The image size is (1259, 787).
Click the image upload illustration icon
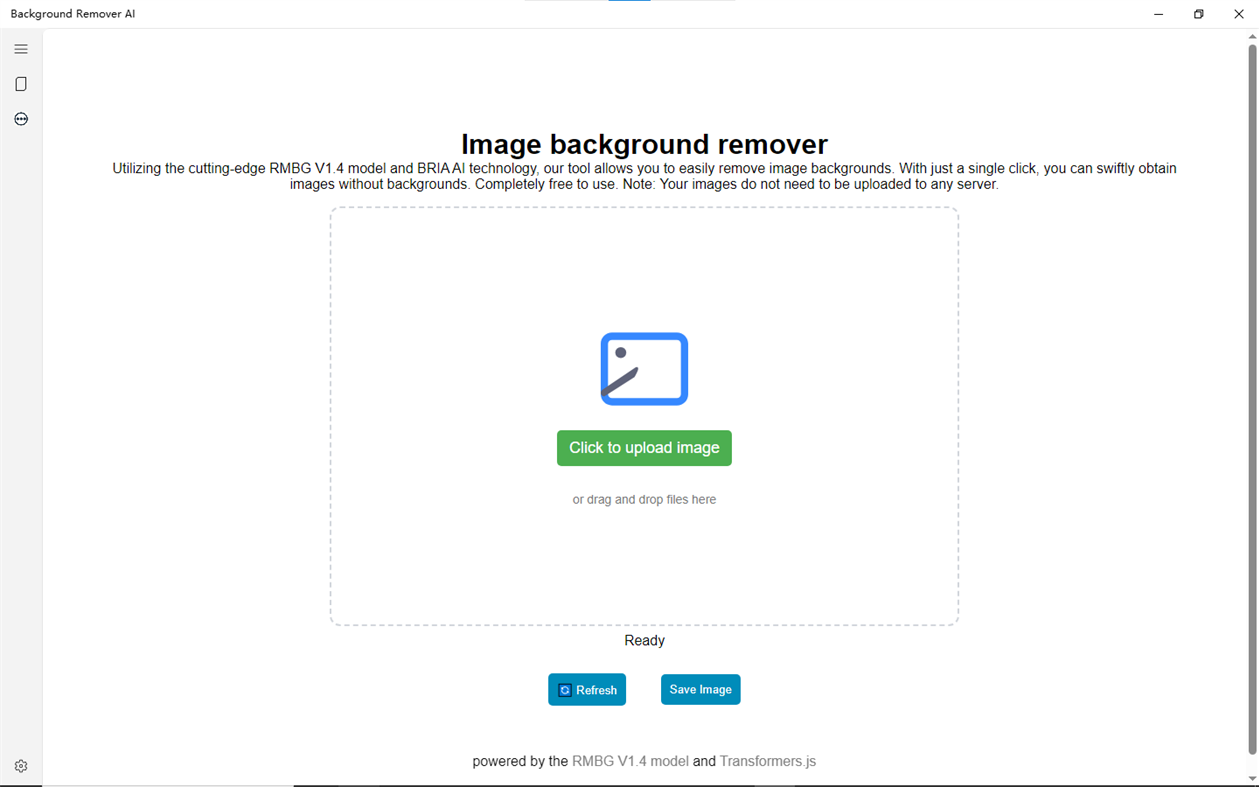point(643,369)
